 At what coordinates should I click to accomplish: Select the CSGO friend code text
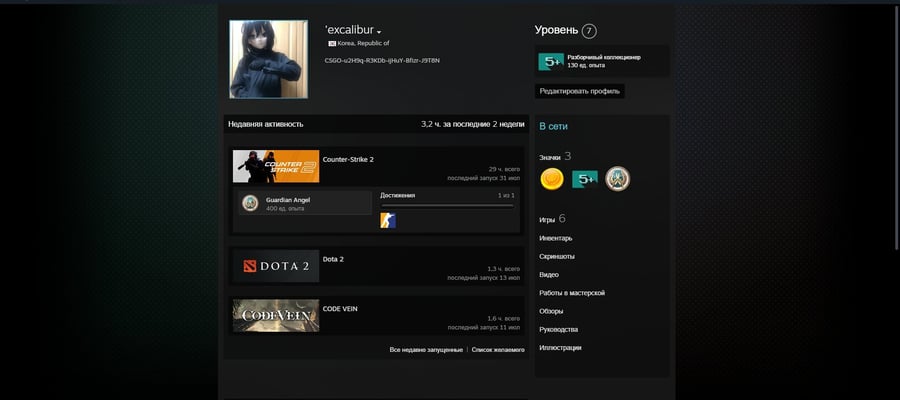click(x=382, y=60)
